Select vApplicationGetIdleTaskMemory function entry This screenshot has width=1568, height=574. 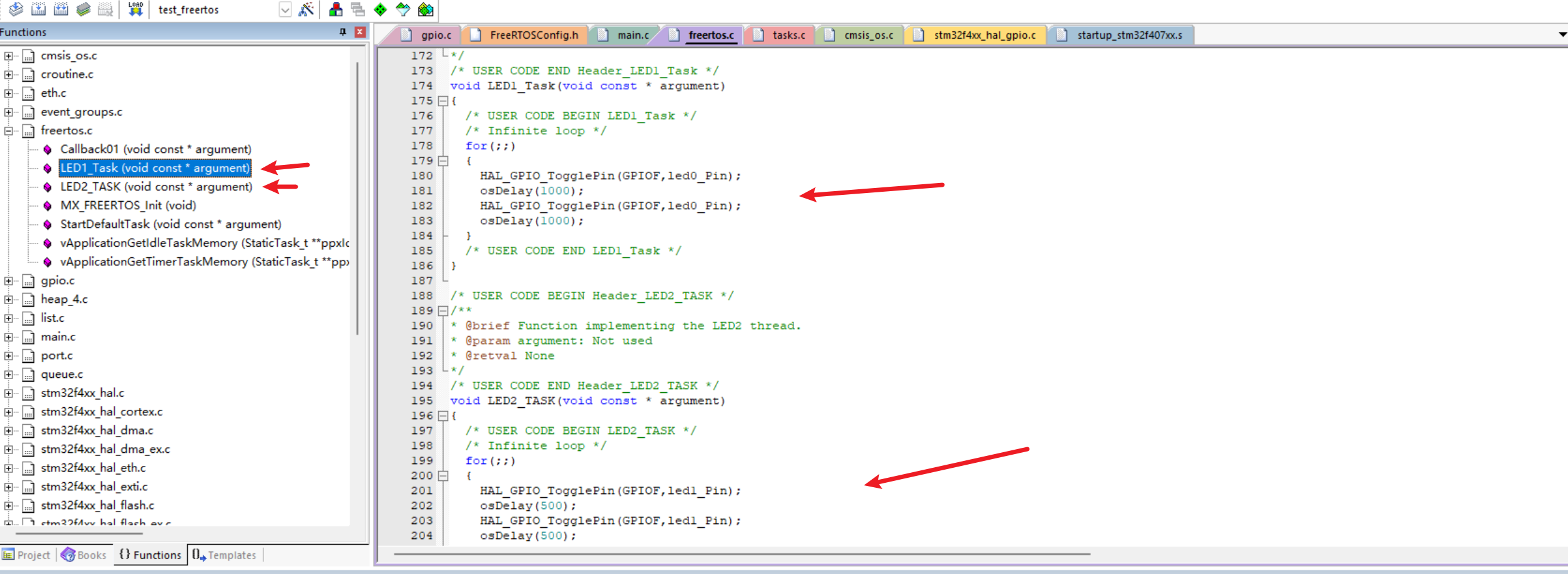[x=204, y=243]
